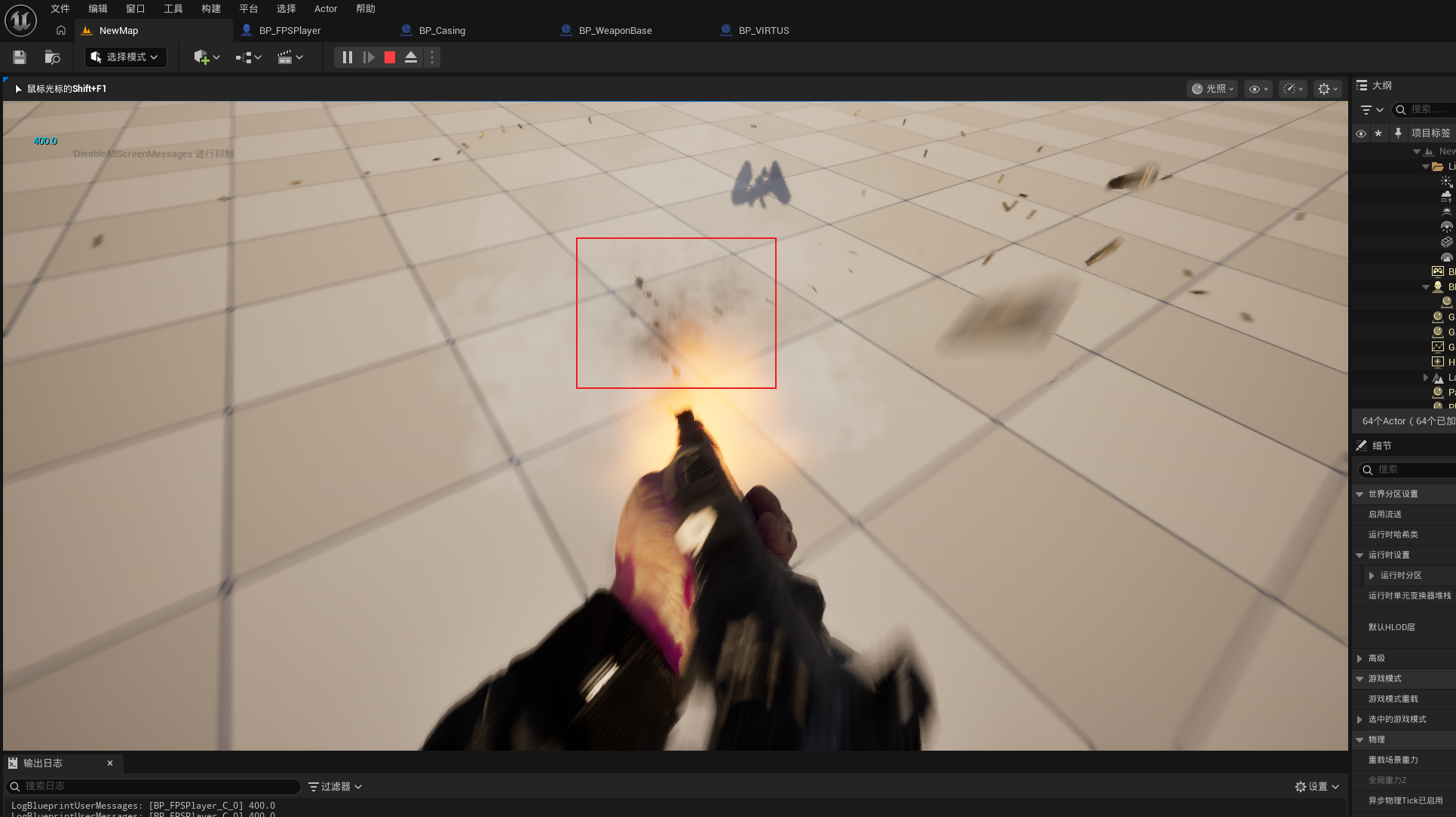Click the blueprint graph toolbar icon
This screenshot has height=817, width=1456.
click(243, 57)
